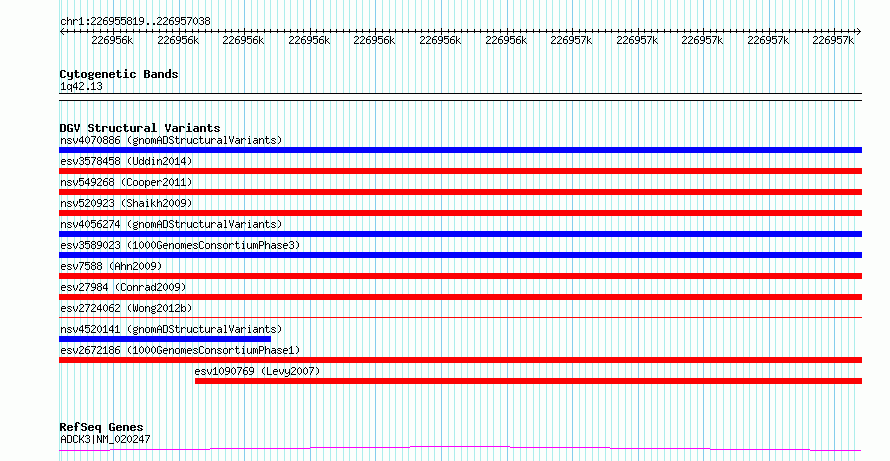The height and width of the screenshot is (461, 890).
Task: Click the red bar under esv3578458
Action: (460, 171)
